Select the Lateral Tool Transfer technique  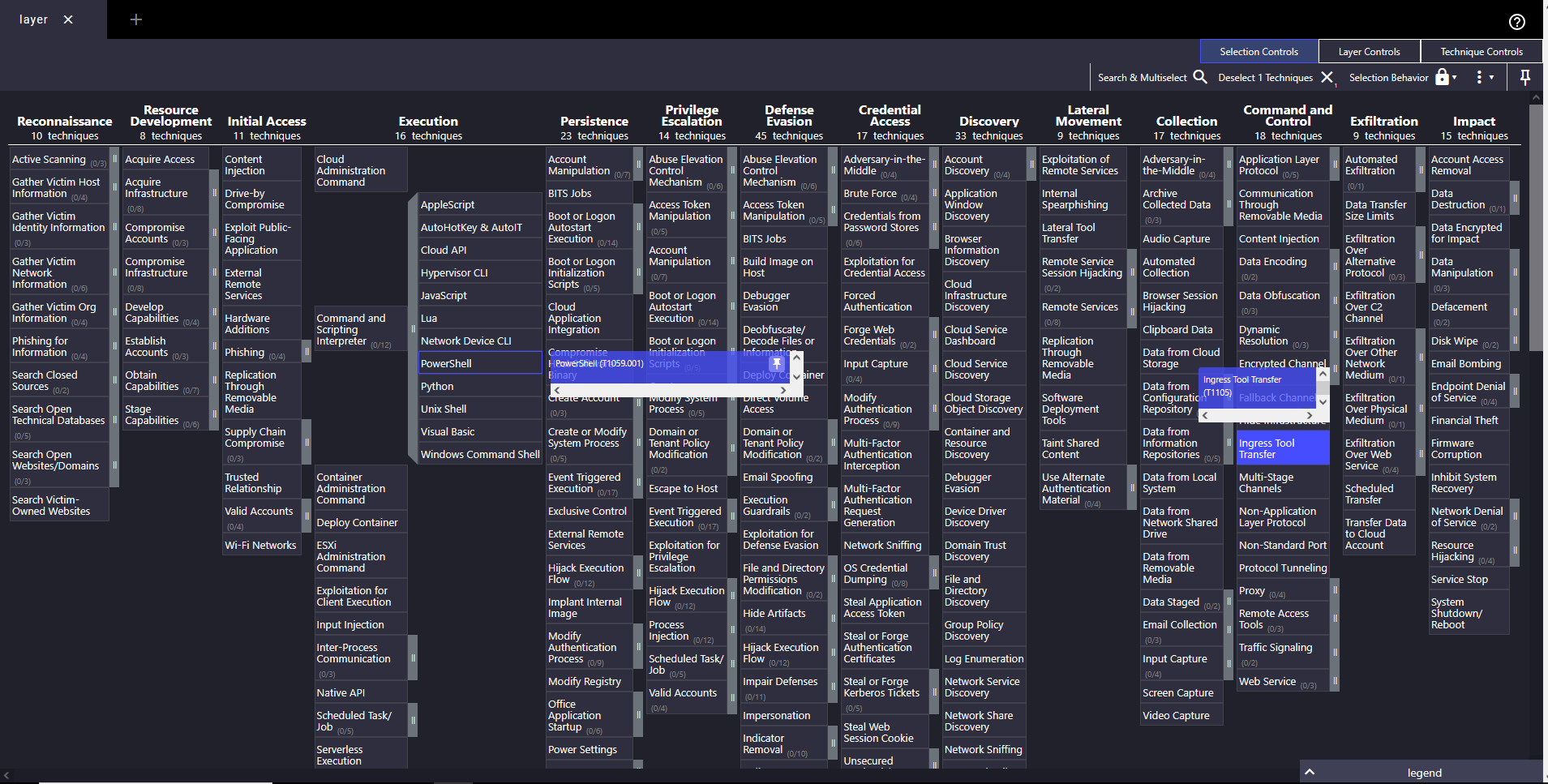(1083, 232)
